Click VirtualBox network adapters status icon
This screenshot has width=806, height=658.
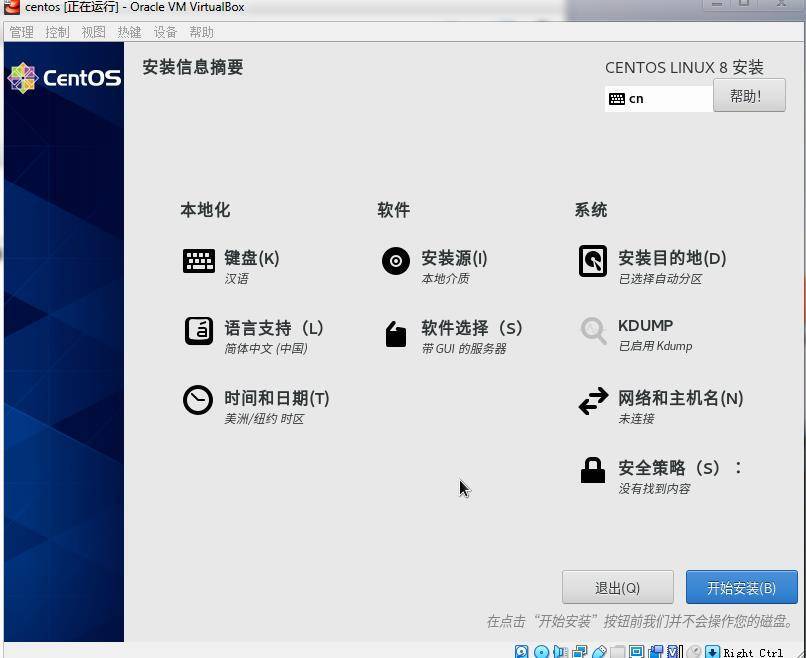coord(580,651)
